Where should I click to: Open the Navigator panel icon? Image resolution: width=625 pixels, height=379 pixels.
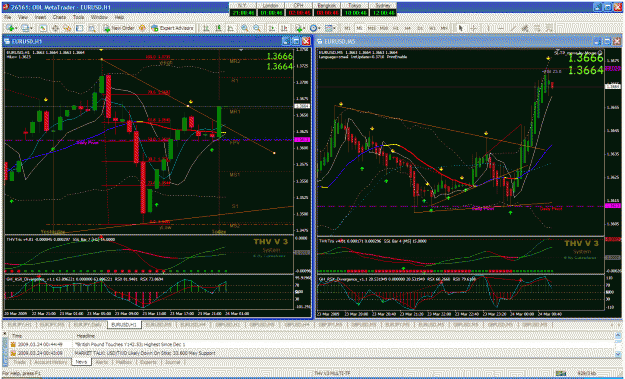pos(67,28)
